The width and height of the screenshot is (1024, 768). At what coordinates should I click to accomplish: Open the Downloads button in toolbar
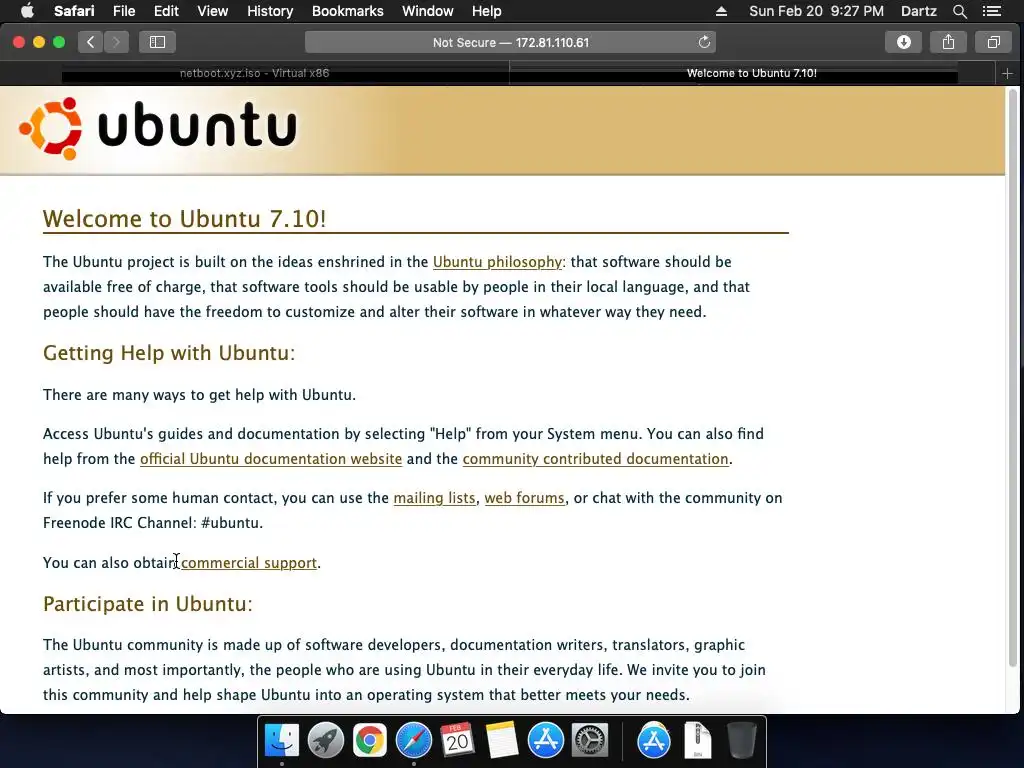click(x=903, y=42)
